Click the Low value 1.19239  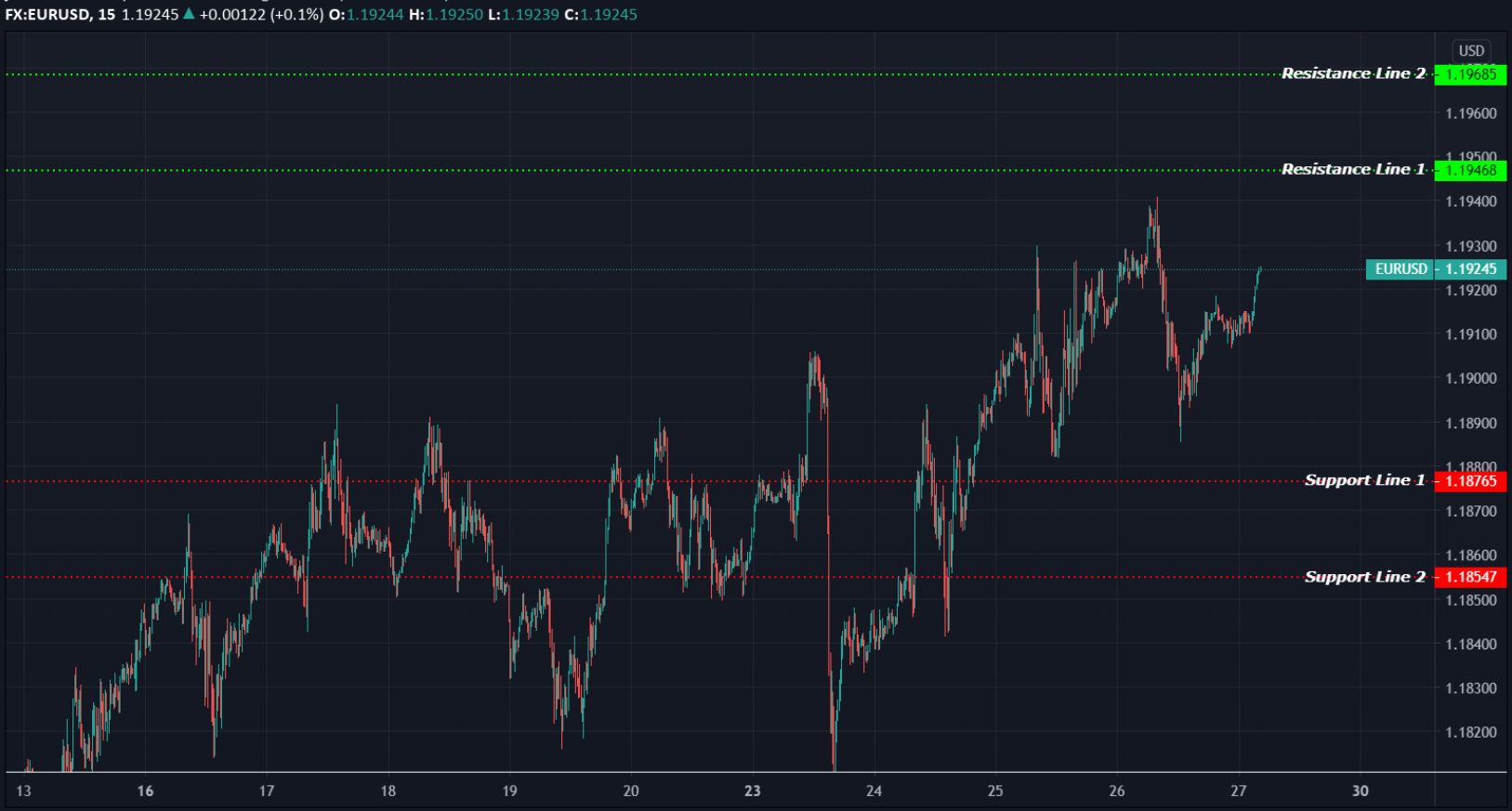click(531, 14)
